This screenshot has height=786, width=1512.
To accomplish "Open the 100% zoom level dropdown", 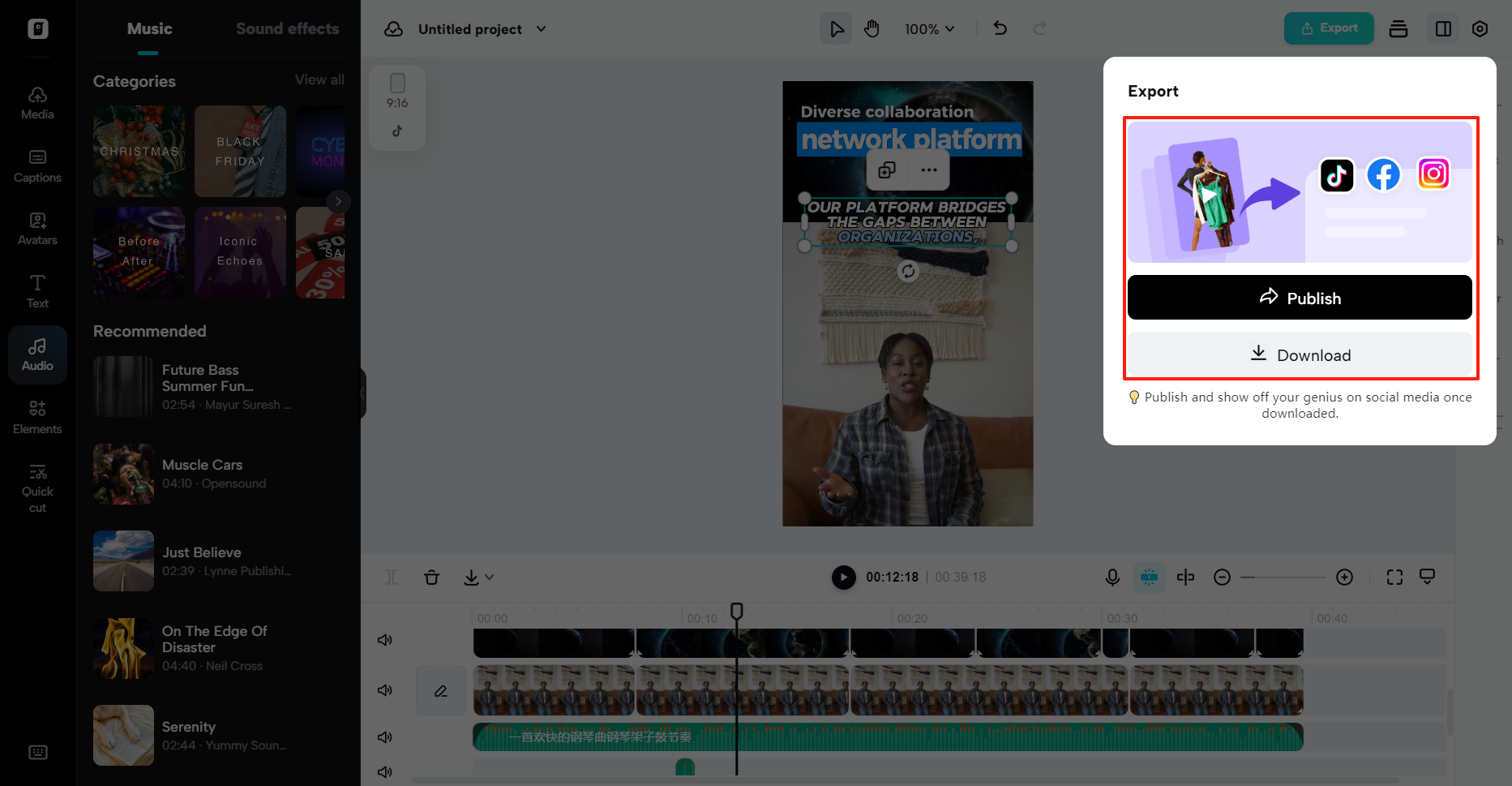I will 929,28.
